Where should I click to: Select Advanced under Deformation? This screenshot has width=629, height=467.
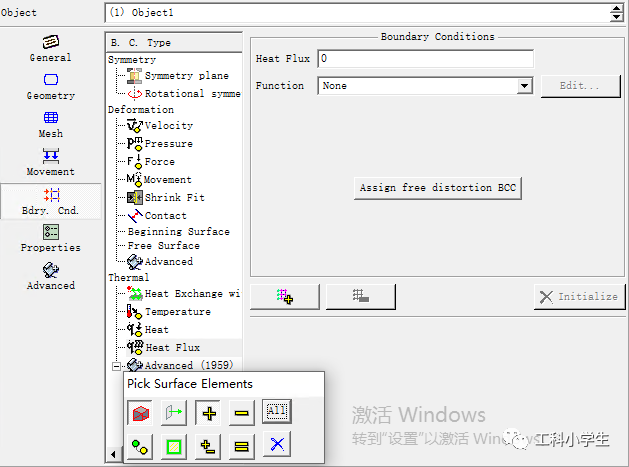(160, 262)
